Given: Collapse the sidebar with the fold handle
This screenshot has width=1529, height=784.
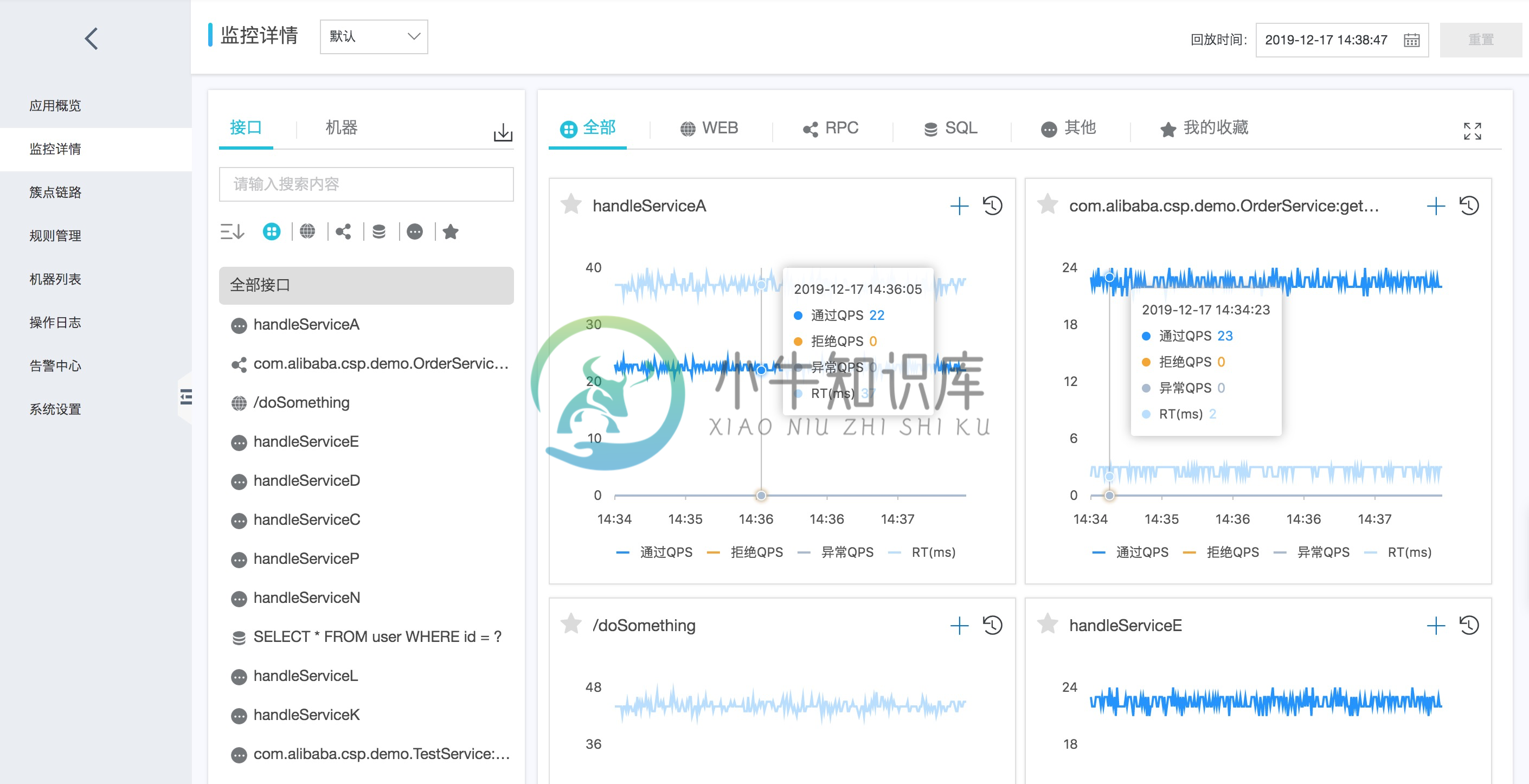Looking at the screenshot, I should pyautogui.click(x=185, y=396).
